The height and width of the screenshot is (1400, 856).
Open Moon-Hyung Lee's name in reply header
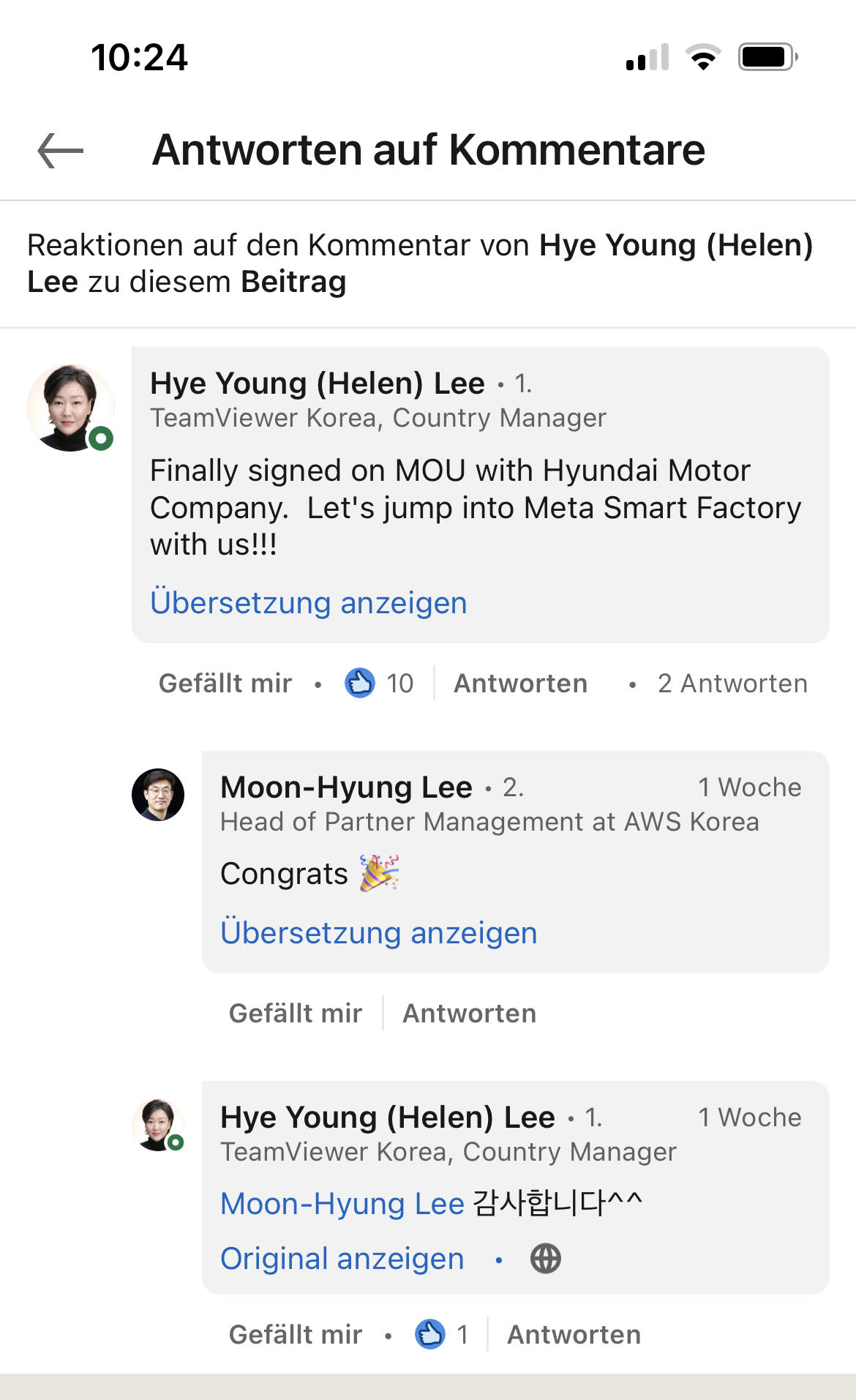point(346,787)
